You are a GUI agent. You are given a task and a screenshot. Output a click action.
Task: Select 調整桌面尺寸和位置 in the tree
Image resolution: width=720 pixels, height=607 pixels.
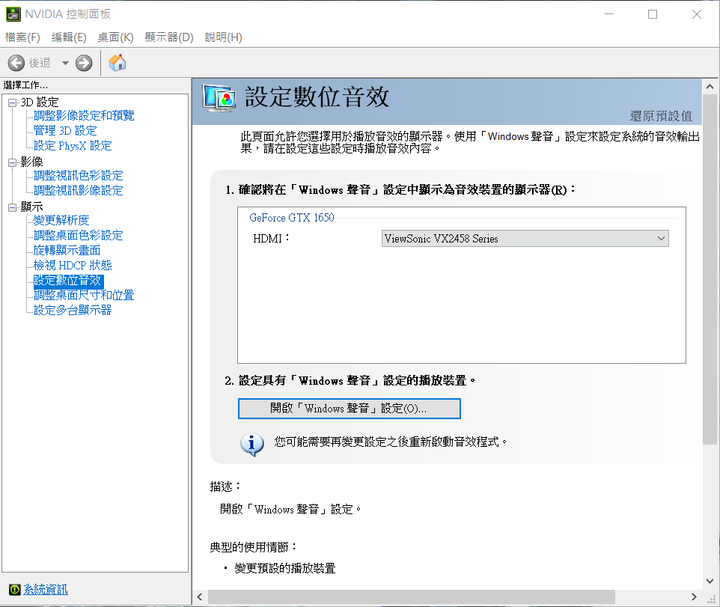click(x=84, y=295)
